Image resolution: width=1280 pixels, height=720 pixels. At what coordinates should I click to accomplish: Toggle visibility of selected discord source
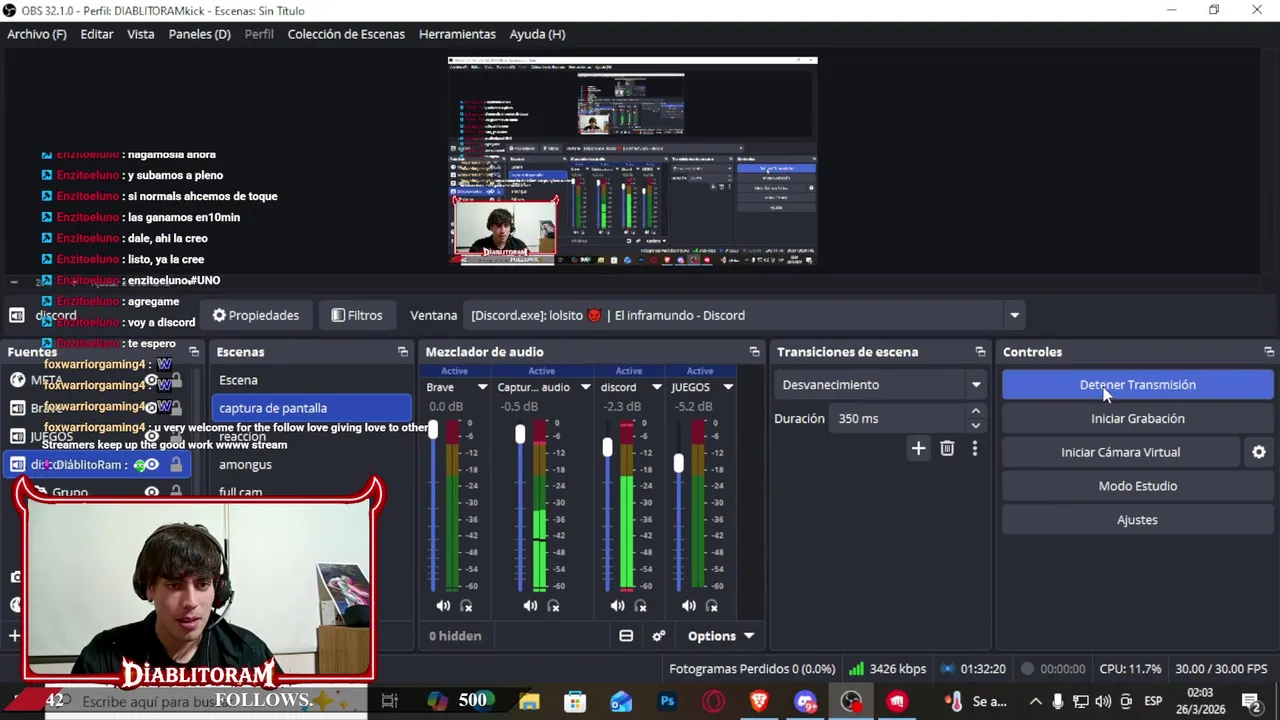(152, 464)
